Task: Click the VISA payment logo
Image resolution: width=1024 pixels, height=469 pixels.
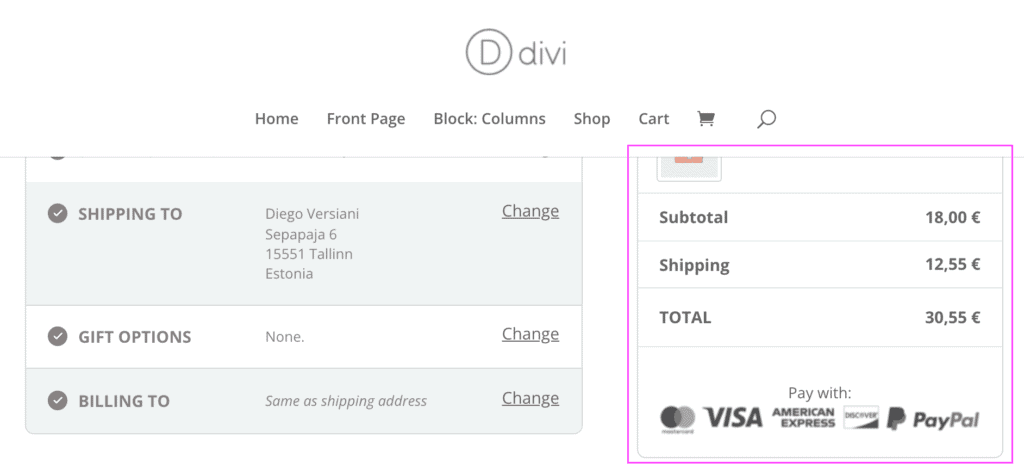Action: click(733, 418)
